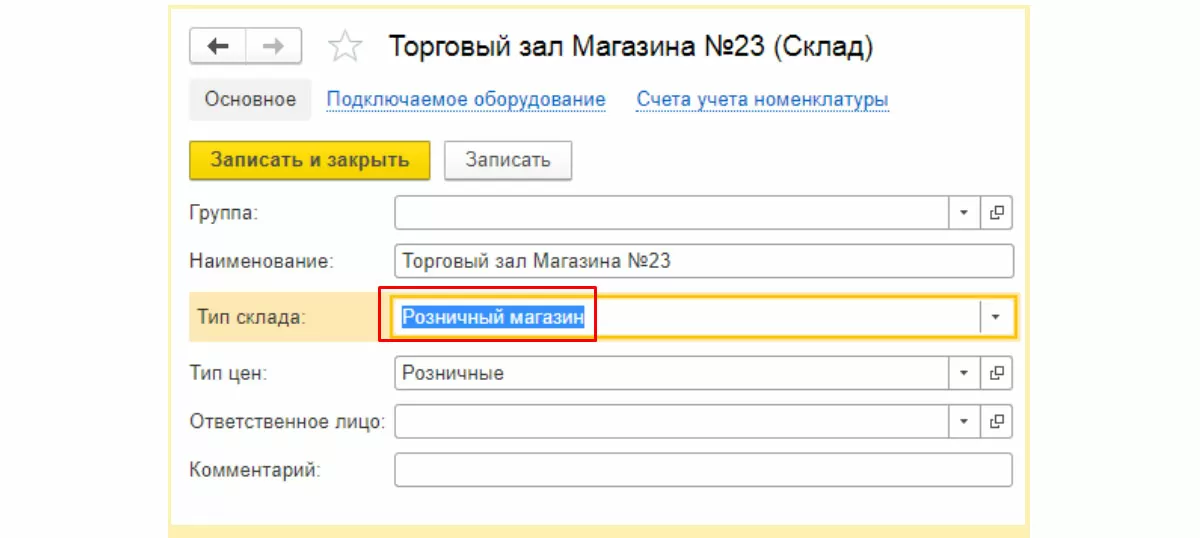This screenshot has height=538, width=1200.
Task: Click the Наименование label
Action: pos(261,261)
